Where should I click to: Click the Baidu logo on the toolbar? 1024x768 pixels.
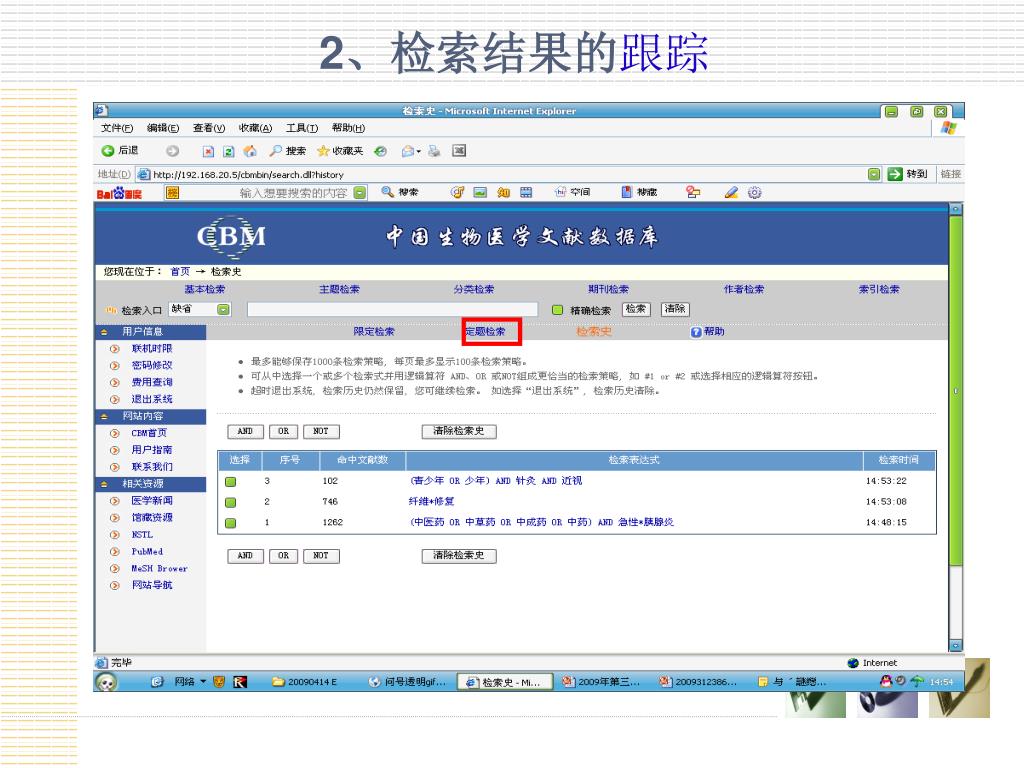[119, 193]
